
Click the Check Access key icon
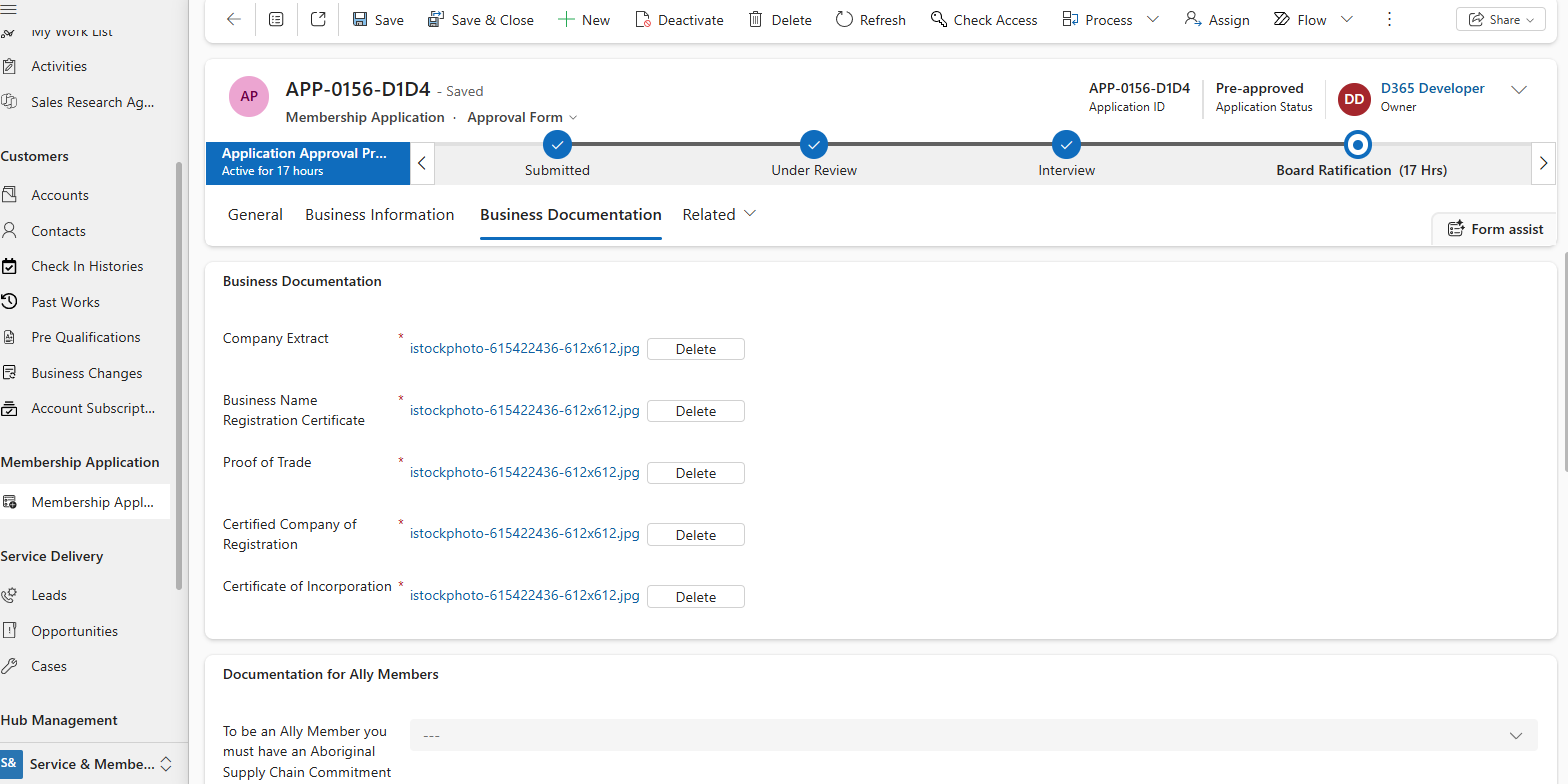(938, 20)
